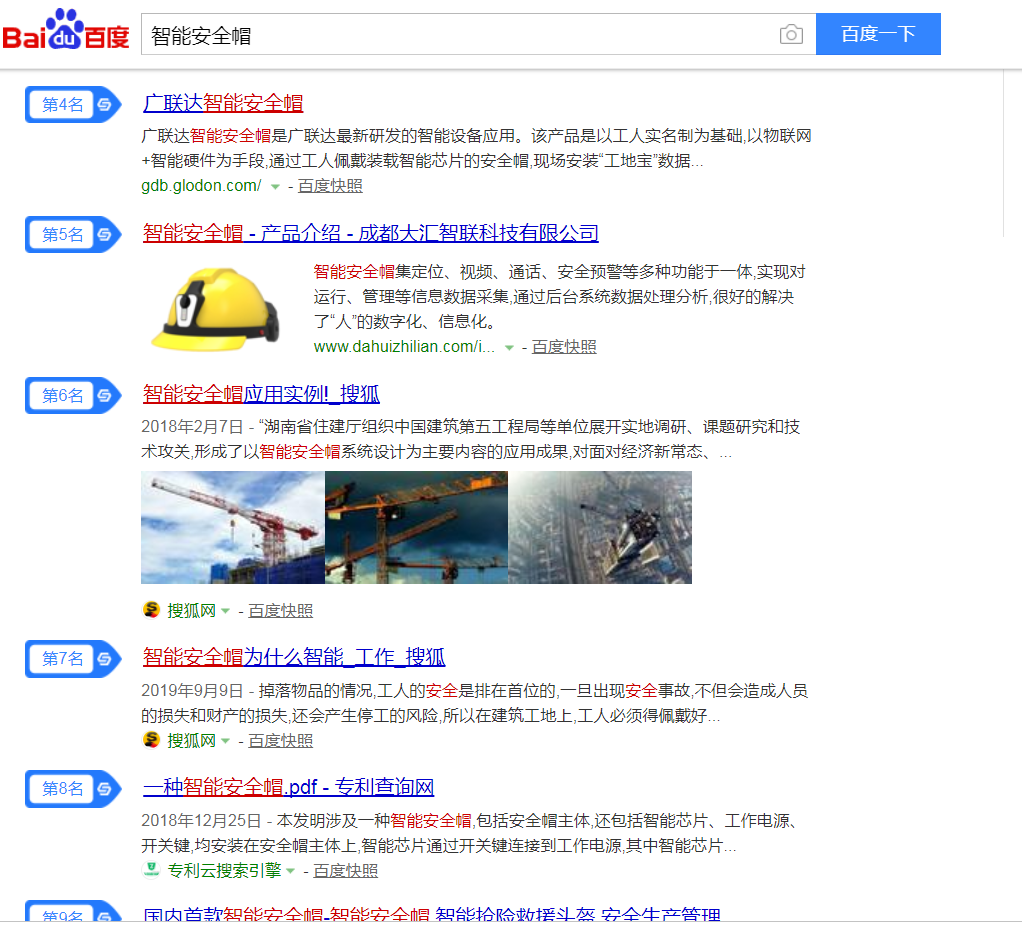Click the 专利云搜索引擎 site icon
Viewport: 1022px width, 925px height.
pyautogui.click(x=151, y=870)
